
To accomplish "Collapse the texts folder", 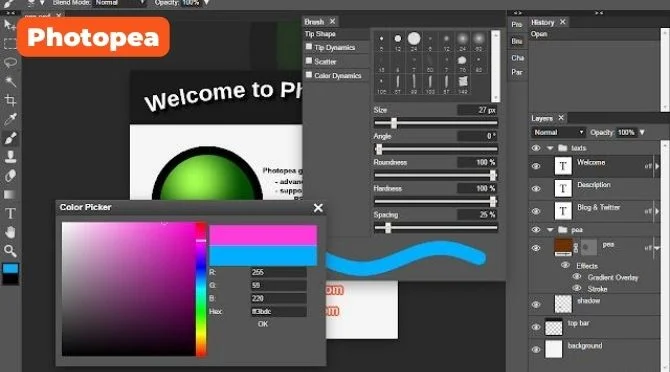I will click(550, 148).
